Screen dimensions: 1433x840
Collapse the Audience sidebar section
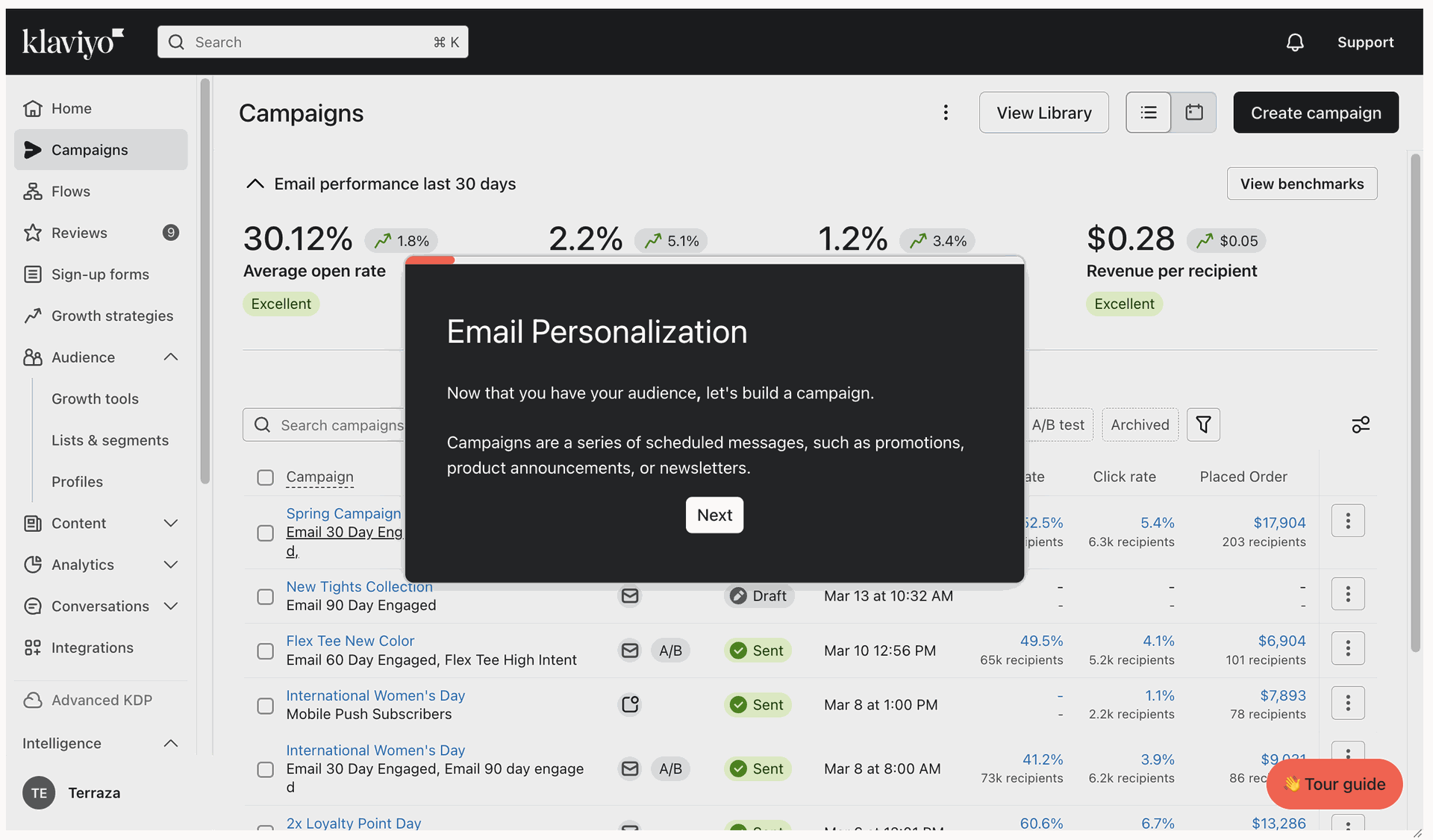[171, 357]
